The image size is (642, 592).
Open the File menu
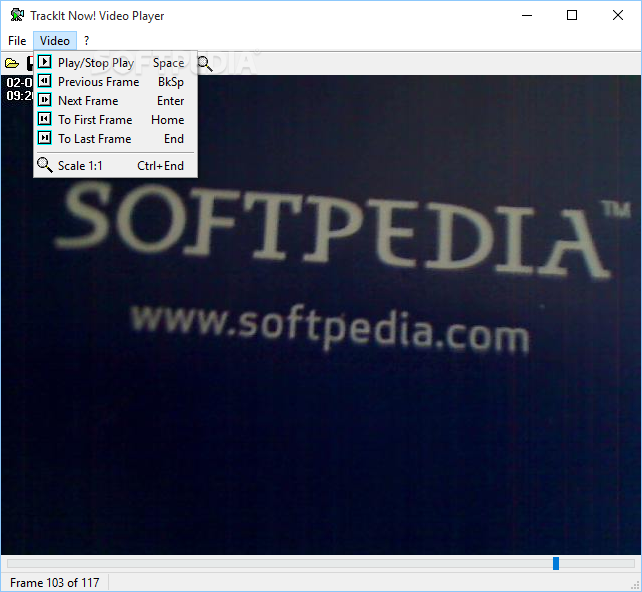click(x=17, y=41)
